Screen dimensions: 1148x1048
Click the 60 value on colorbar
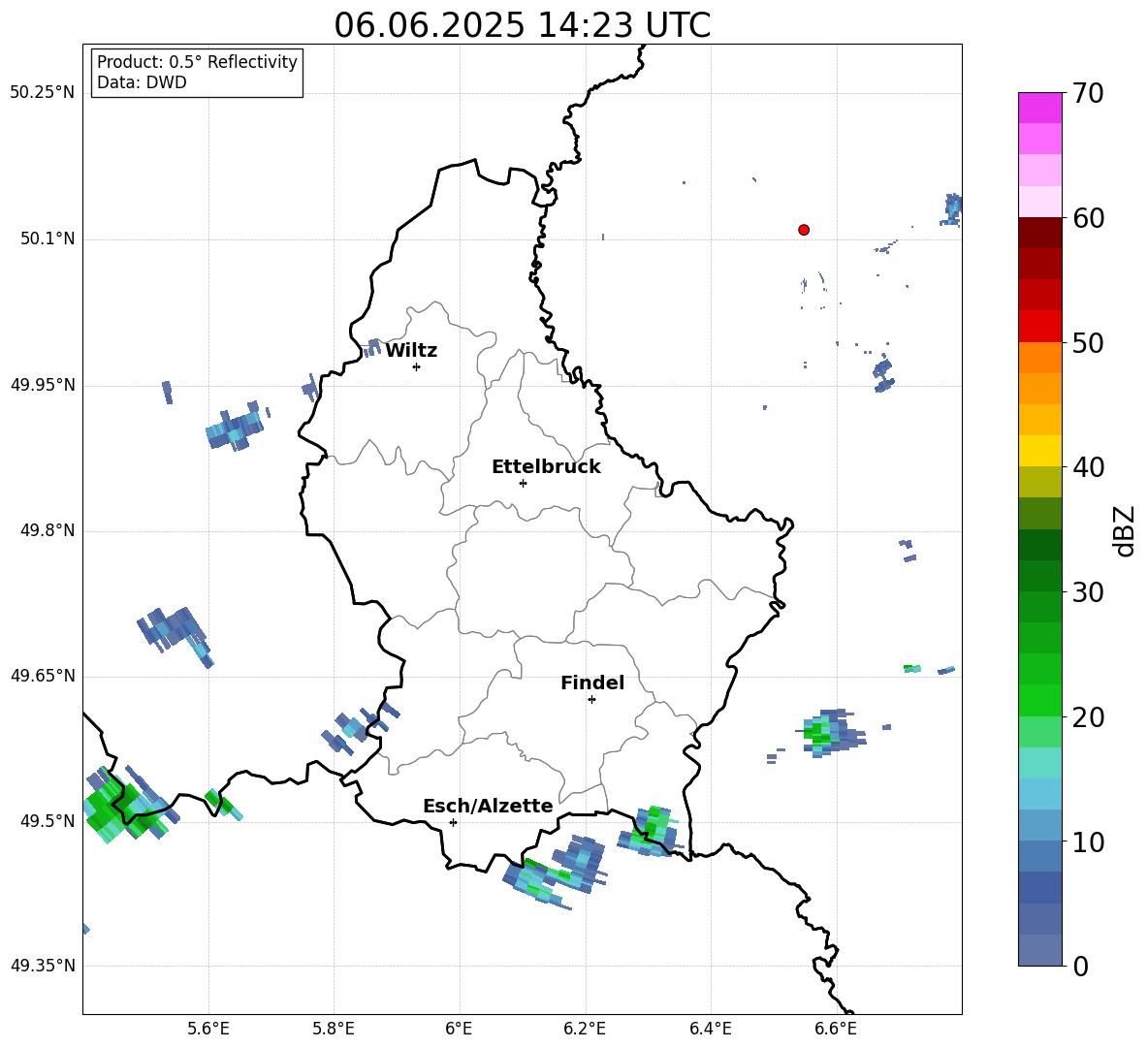(1088, 218)
